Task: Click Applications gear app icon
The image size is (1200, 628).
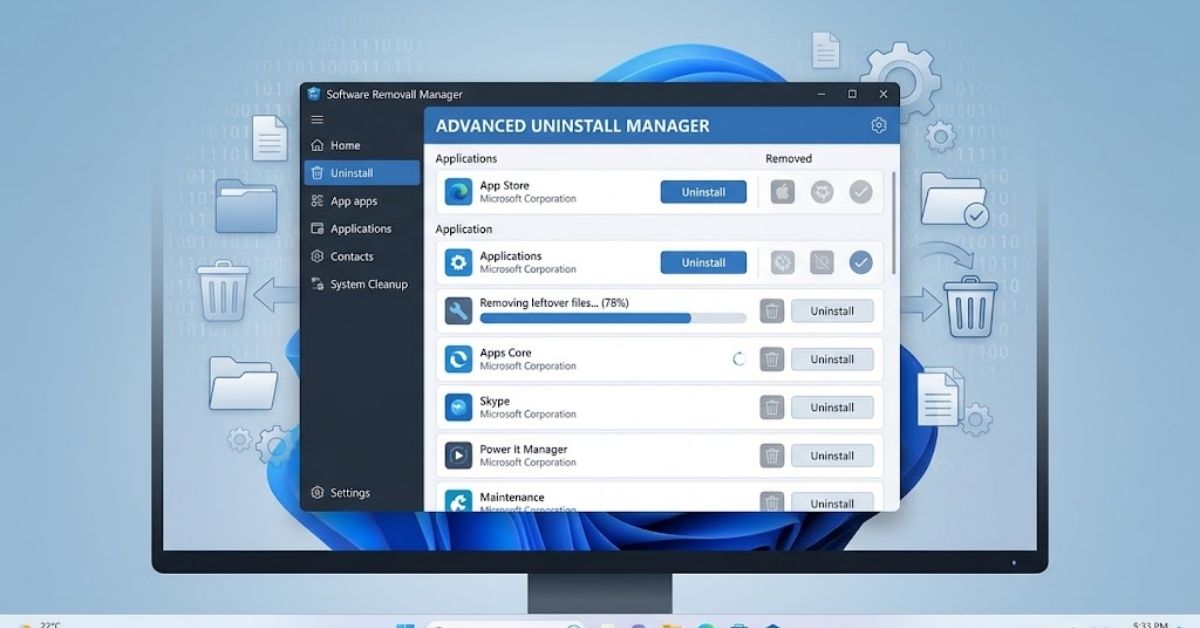Action: pos(459,263)
